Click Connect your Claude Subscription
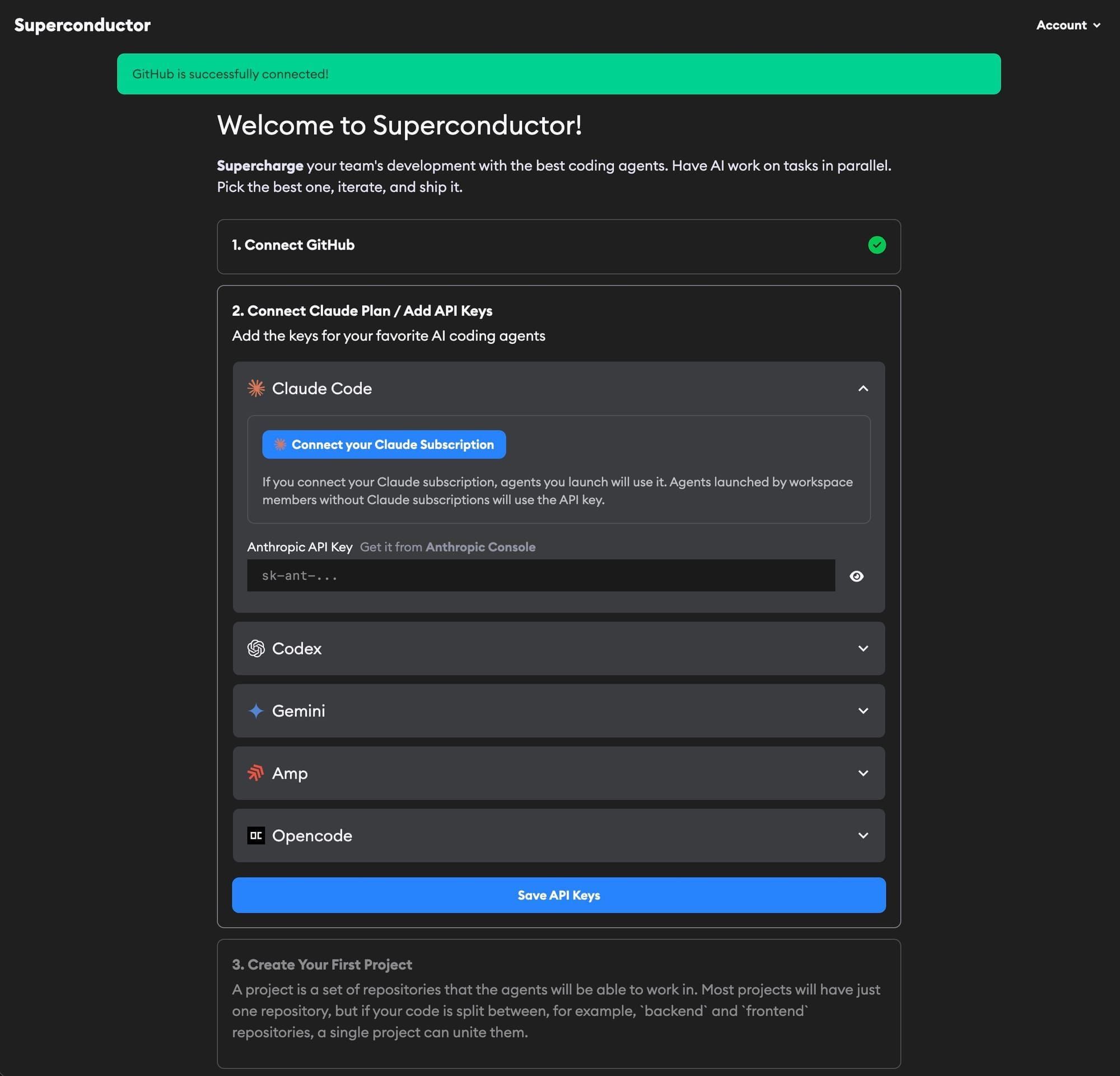 [384, 445]
